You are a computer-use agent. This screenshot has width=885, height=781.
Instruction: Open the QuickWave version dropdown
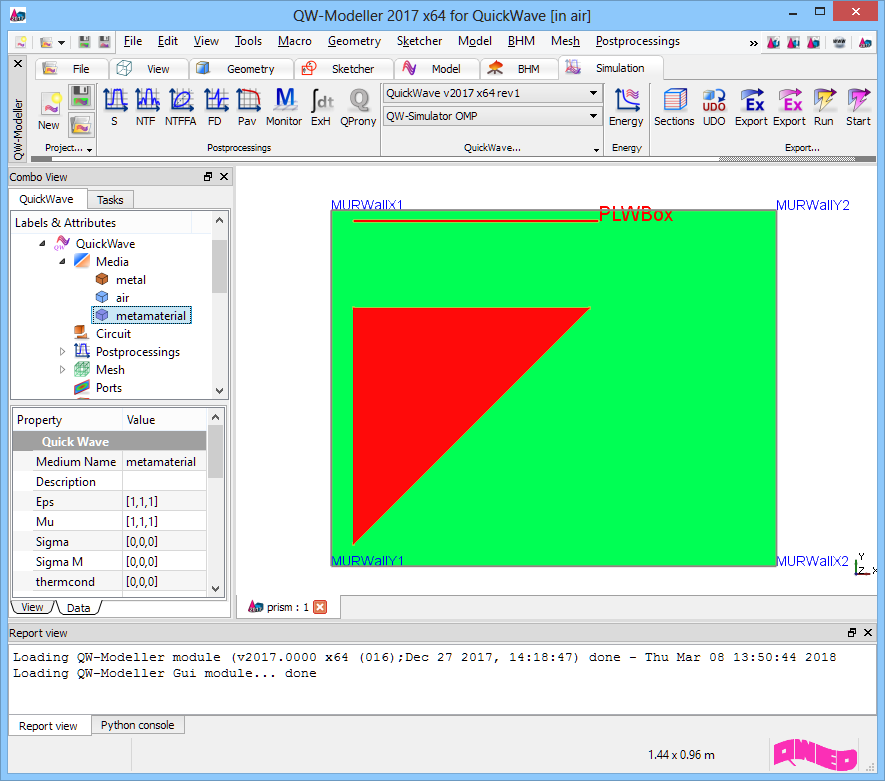pos(593,94)
